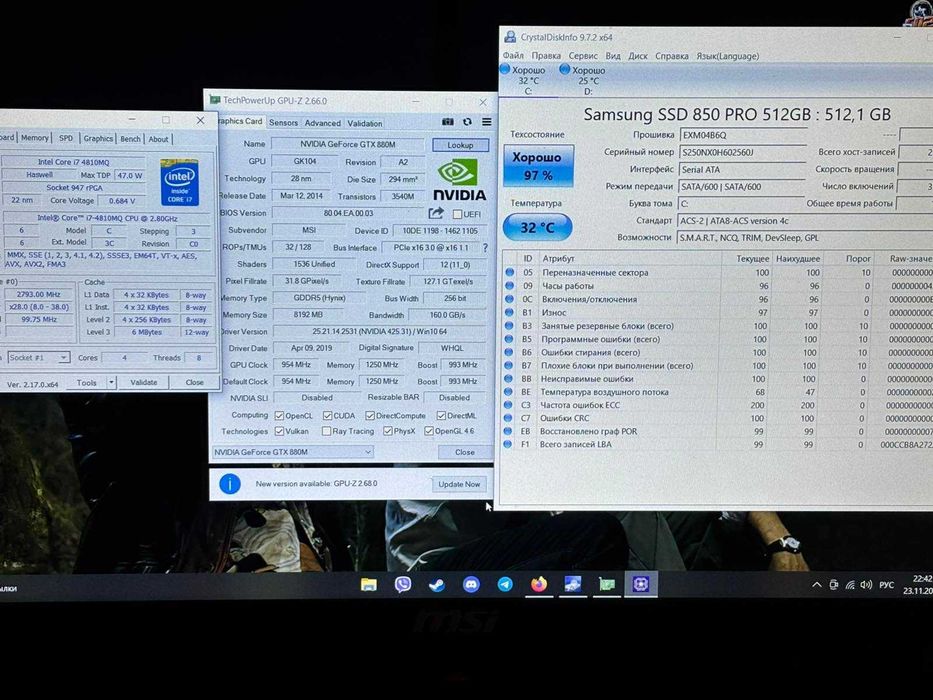Viewport: 933px width, 700px height.
Task: Click the GPU-Z refresh icon
Action: click(x=467, y=121)
